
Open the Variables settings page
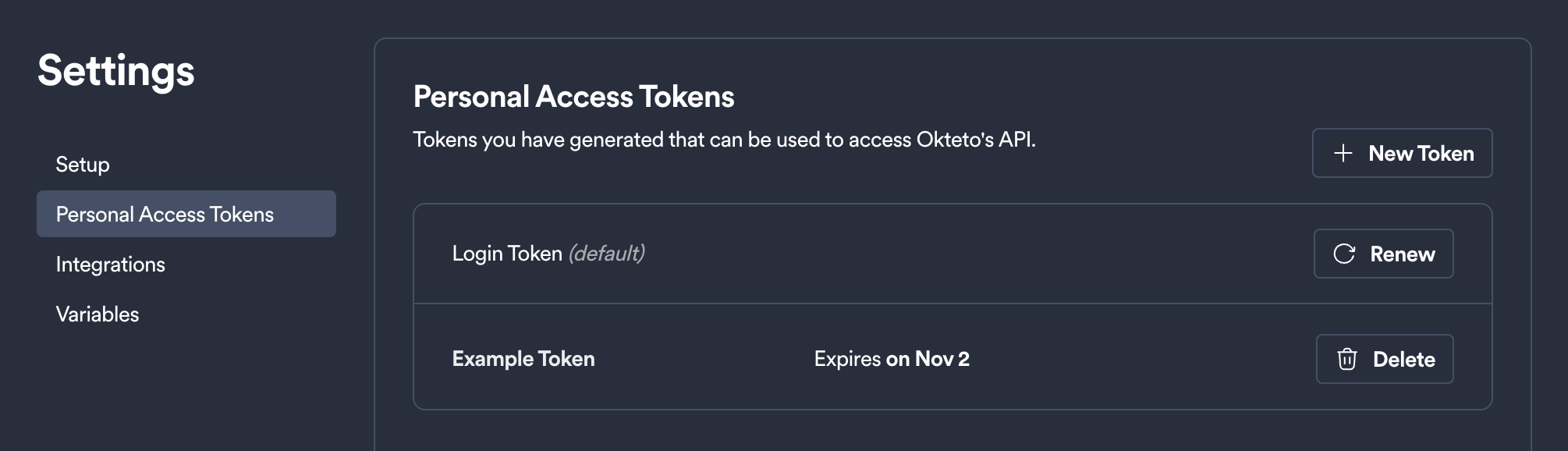pos(97,314)
